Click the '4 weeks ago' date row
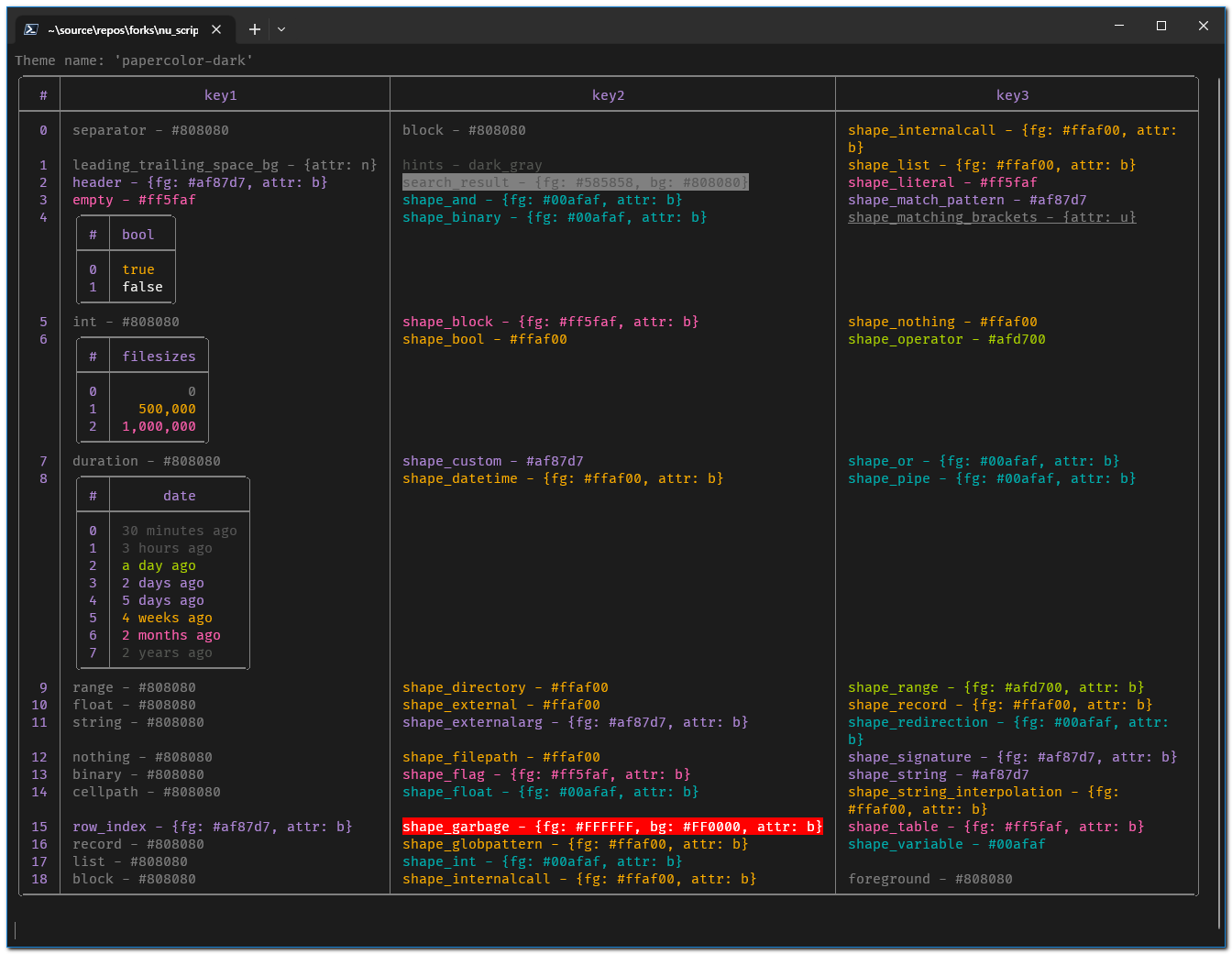This screenshot has height=954, width=1232. click(x=168, y=618)
